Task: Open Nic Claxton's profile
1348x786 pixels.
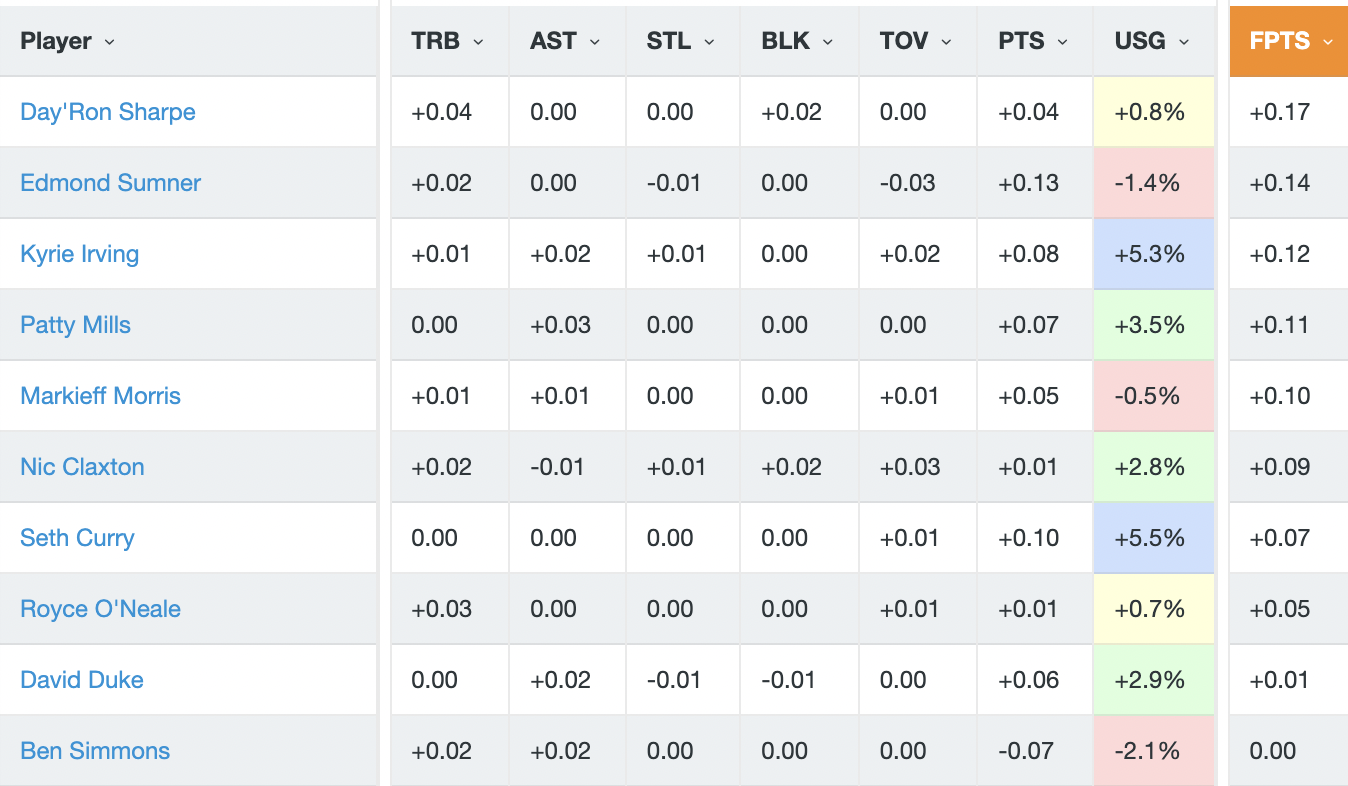Action: coord(81,466)
